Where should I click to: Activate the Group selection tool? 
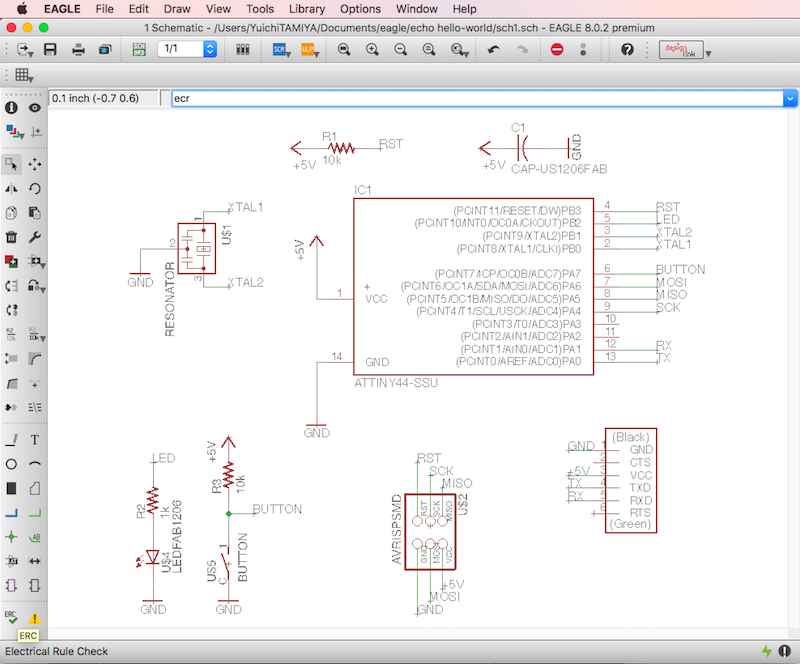point(11,164)
